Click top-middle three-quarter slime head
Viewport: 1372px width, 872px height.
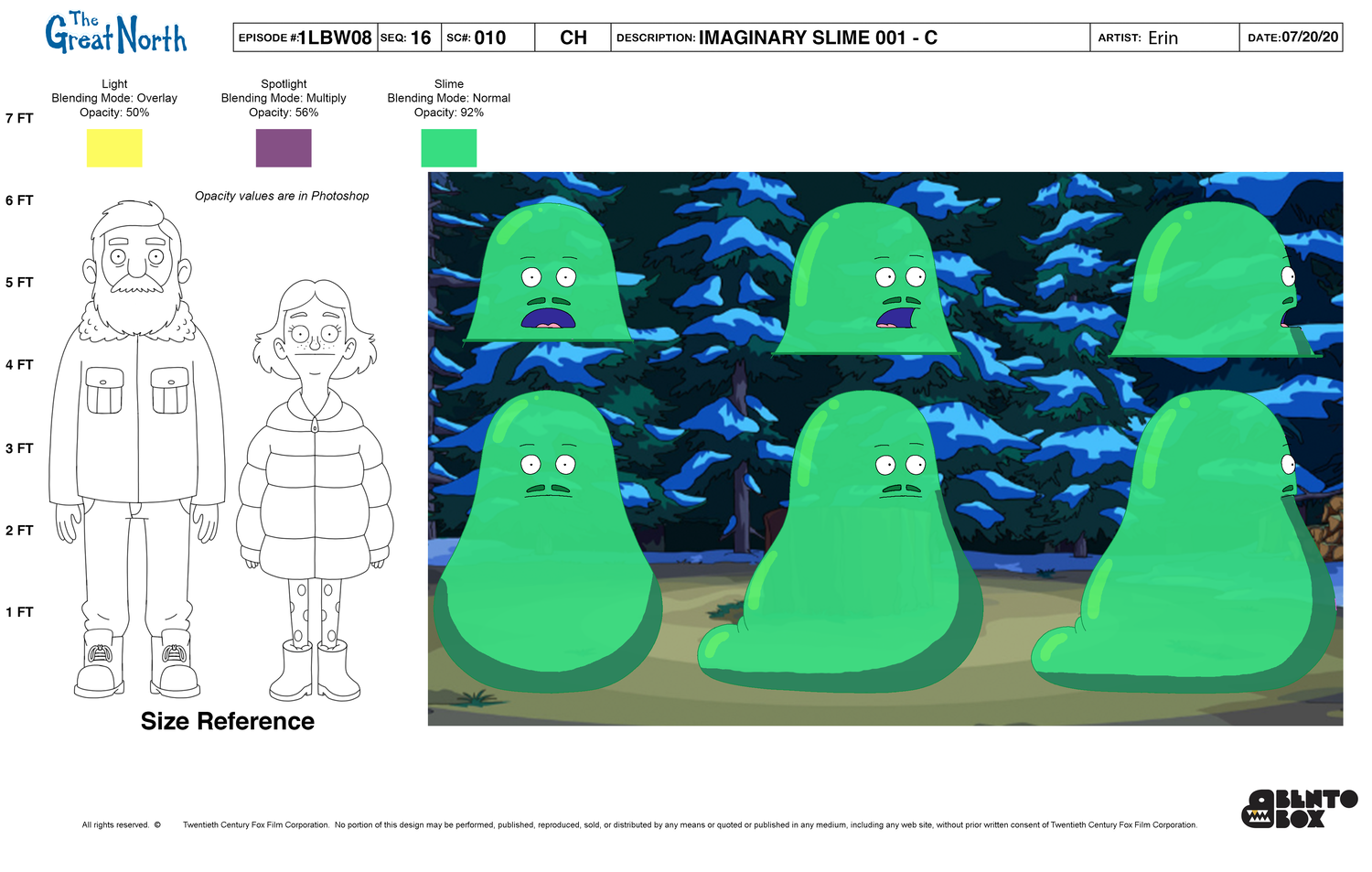coord(865,279)
